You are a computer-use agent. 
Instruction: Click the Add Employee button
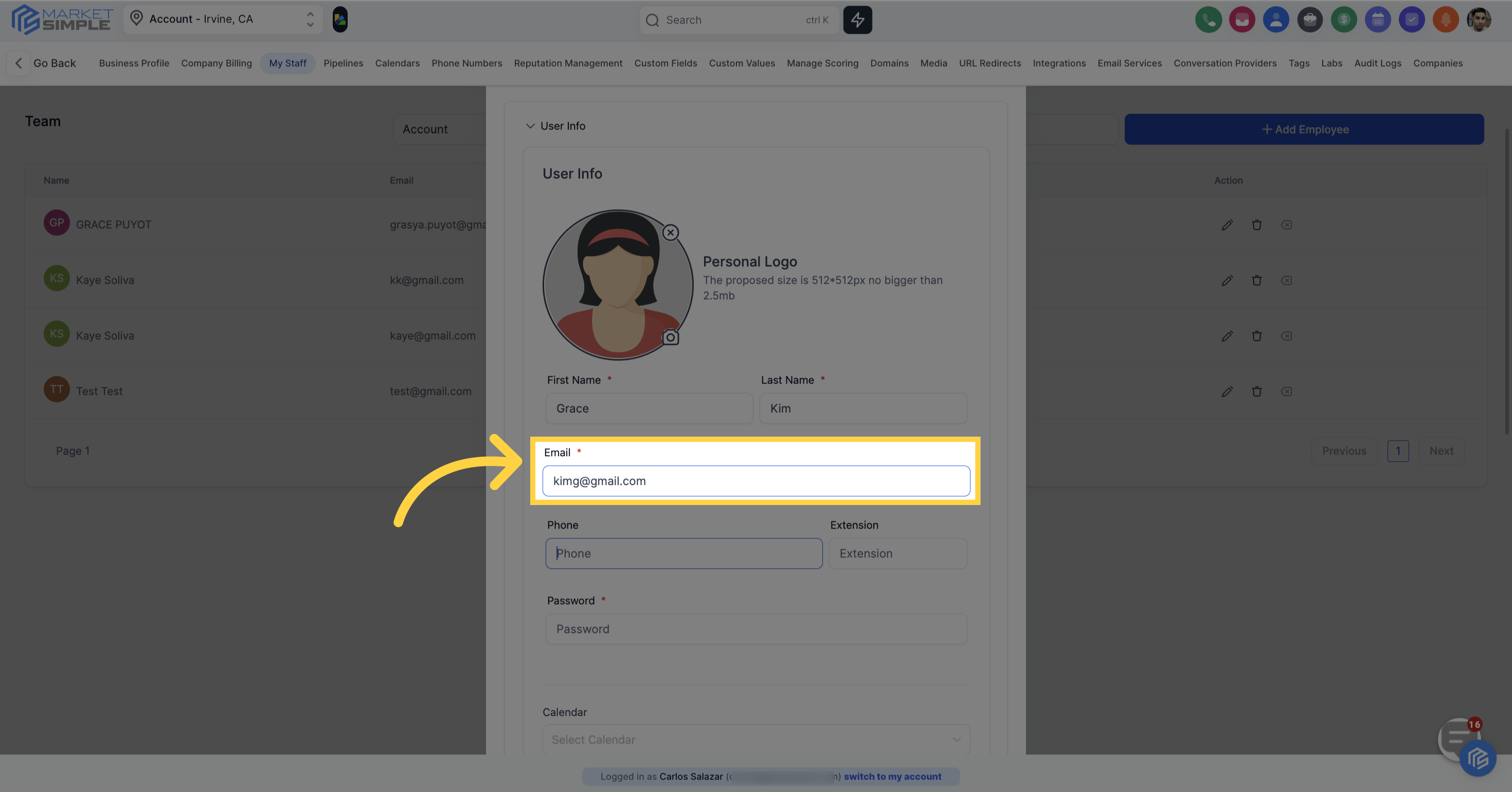tap(1304, 129)
